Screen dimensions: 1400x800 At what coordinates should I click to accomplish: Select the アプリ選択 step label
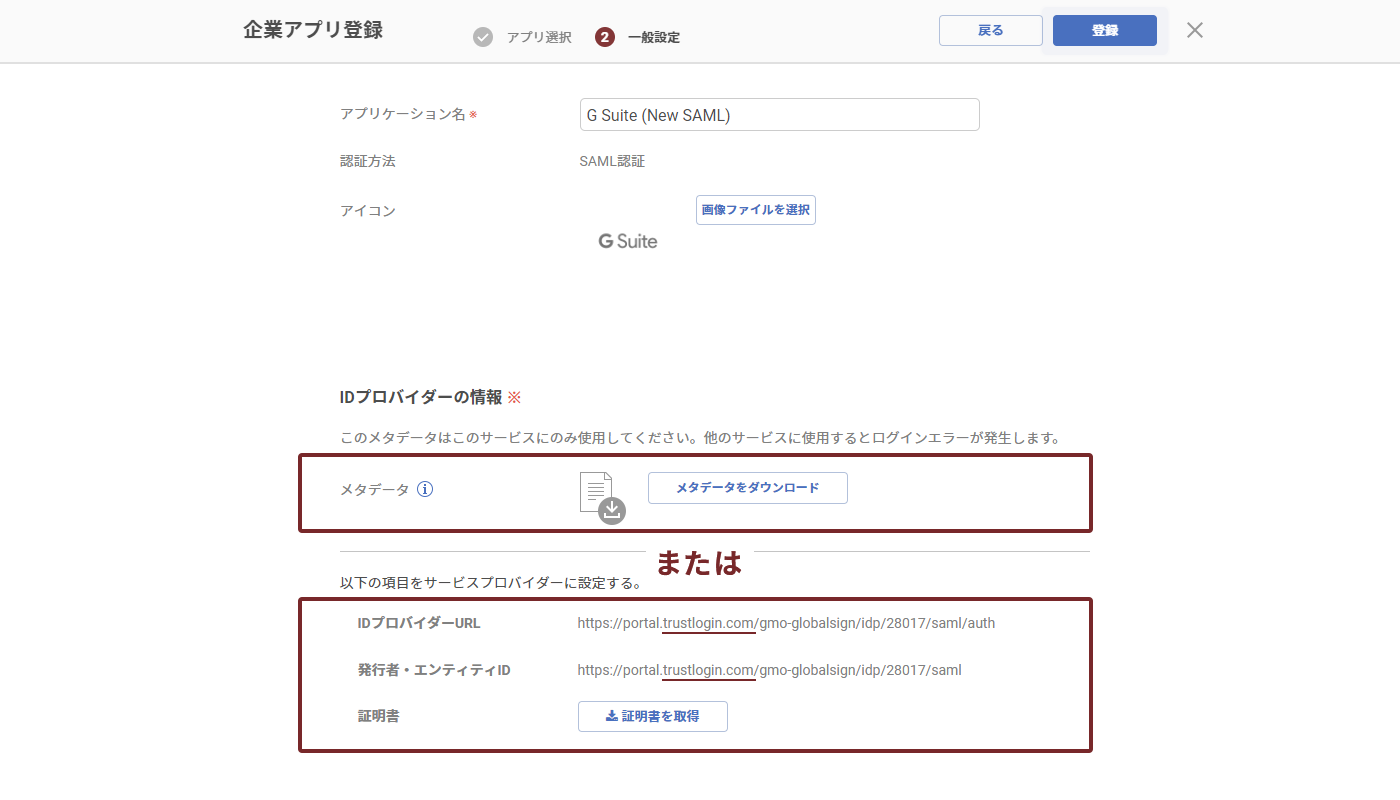click(538, 37)
